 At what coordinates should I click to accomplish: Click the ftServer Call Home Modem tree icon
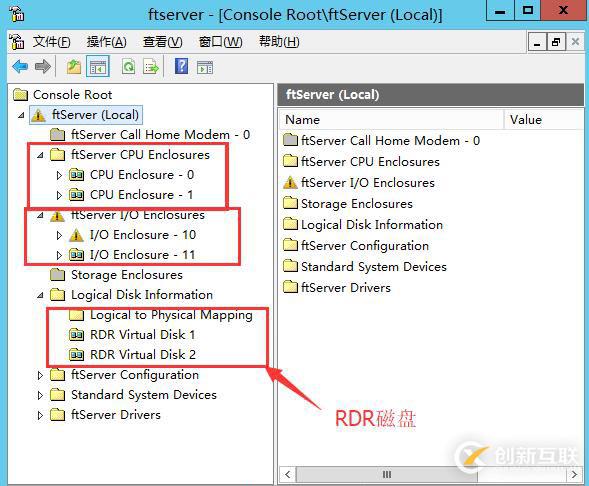tap(57, 134)
